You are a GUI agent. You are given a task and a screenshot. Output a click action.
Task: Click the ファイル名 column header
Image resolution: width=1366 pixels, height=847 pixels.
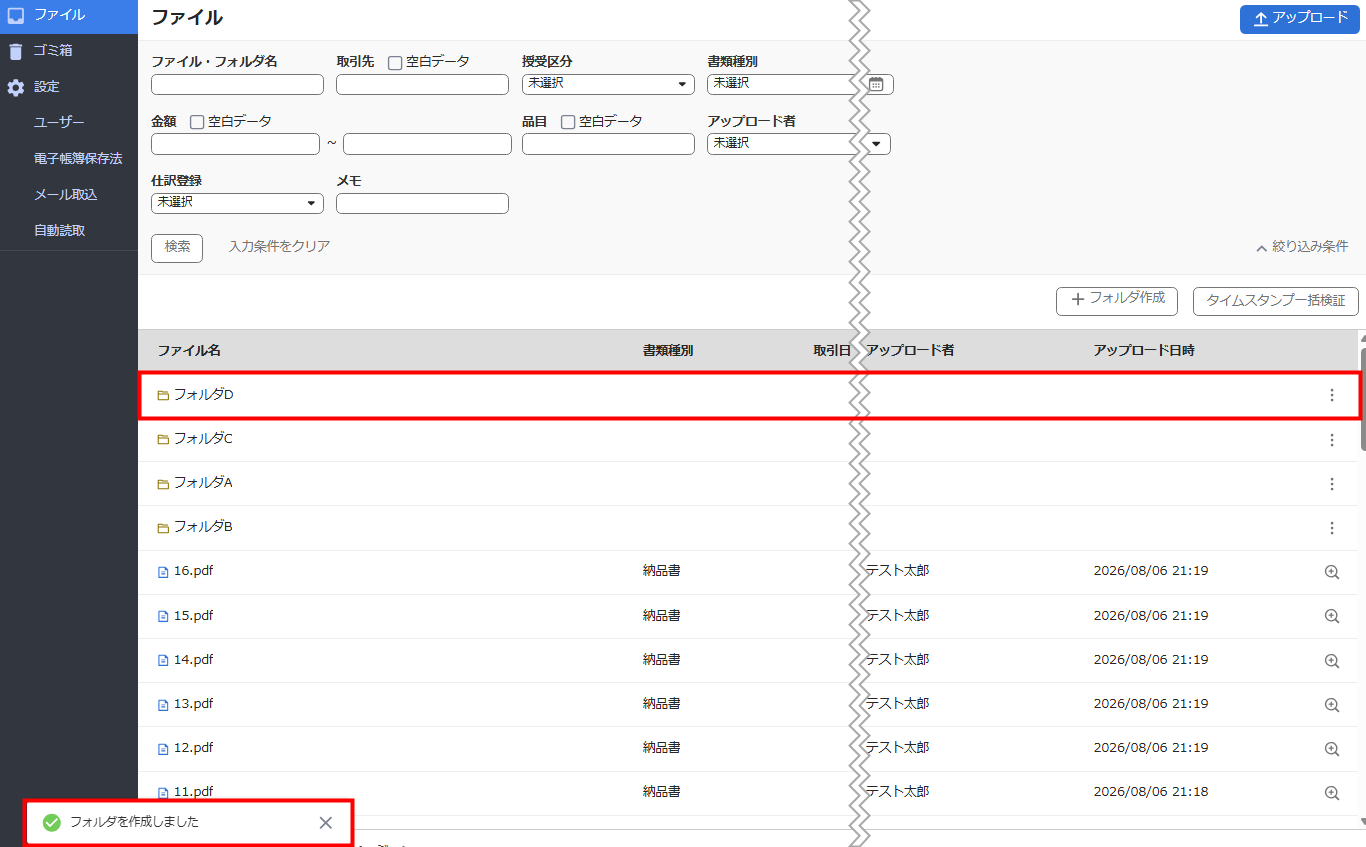coord(189,351)
